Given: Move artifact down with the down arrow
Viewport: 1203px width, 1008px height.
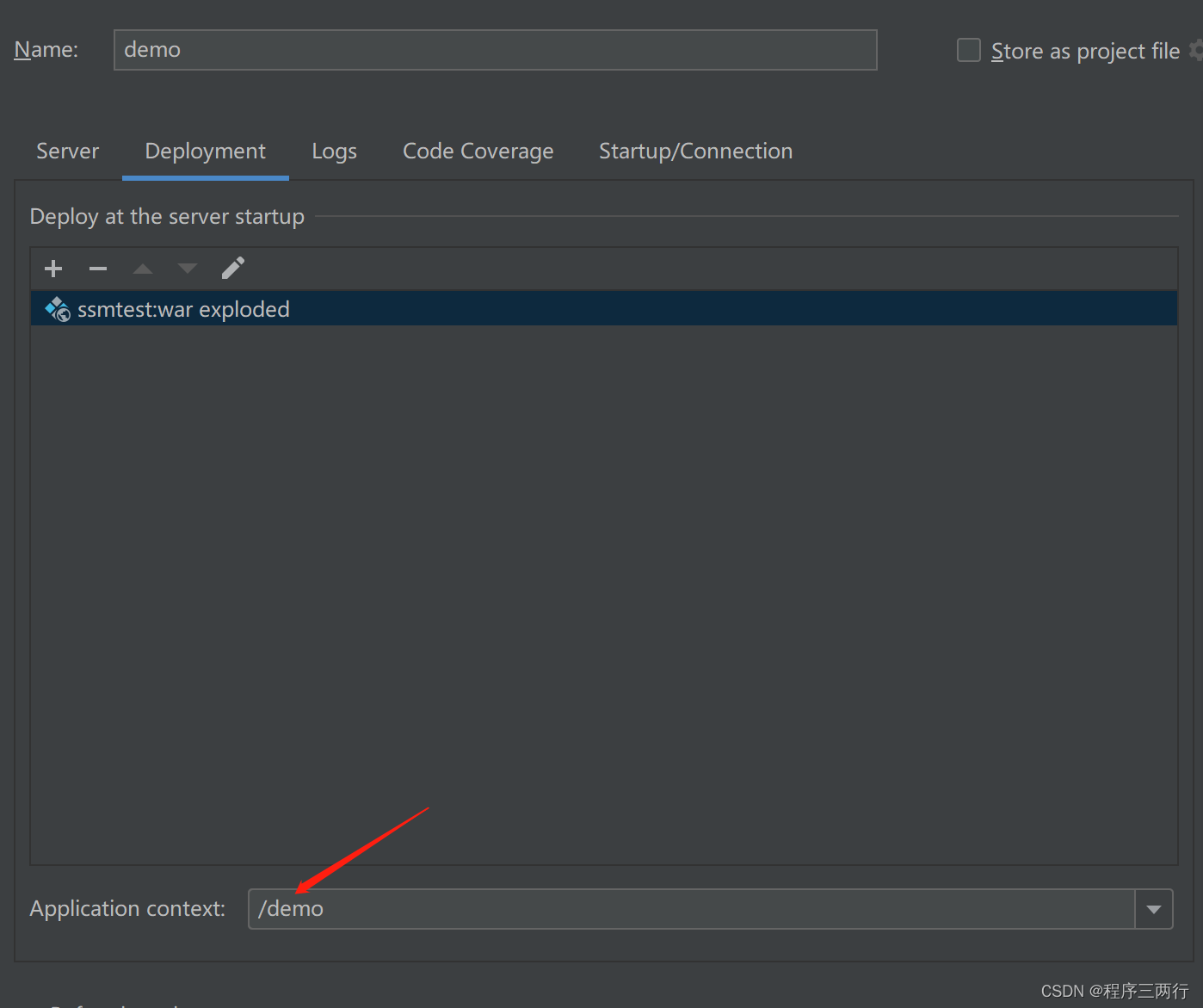Looking at the screenshot, I should click(188, 269).
